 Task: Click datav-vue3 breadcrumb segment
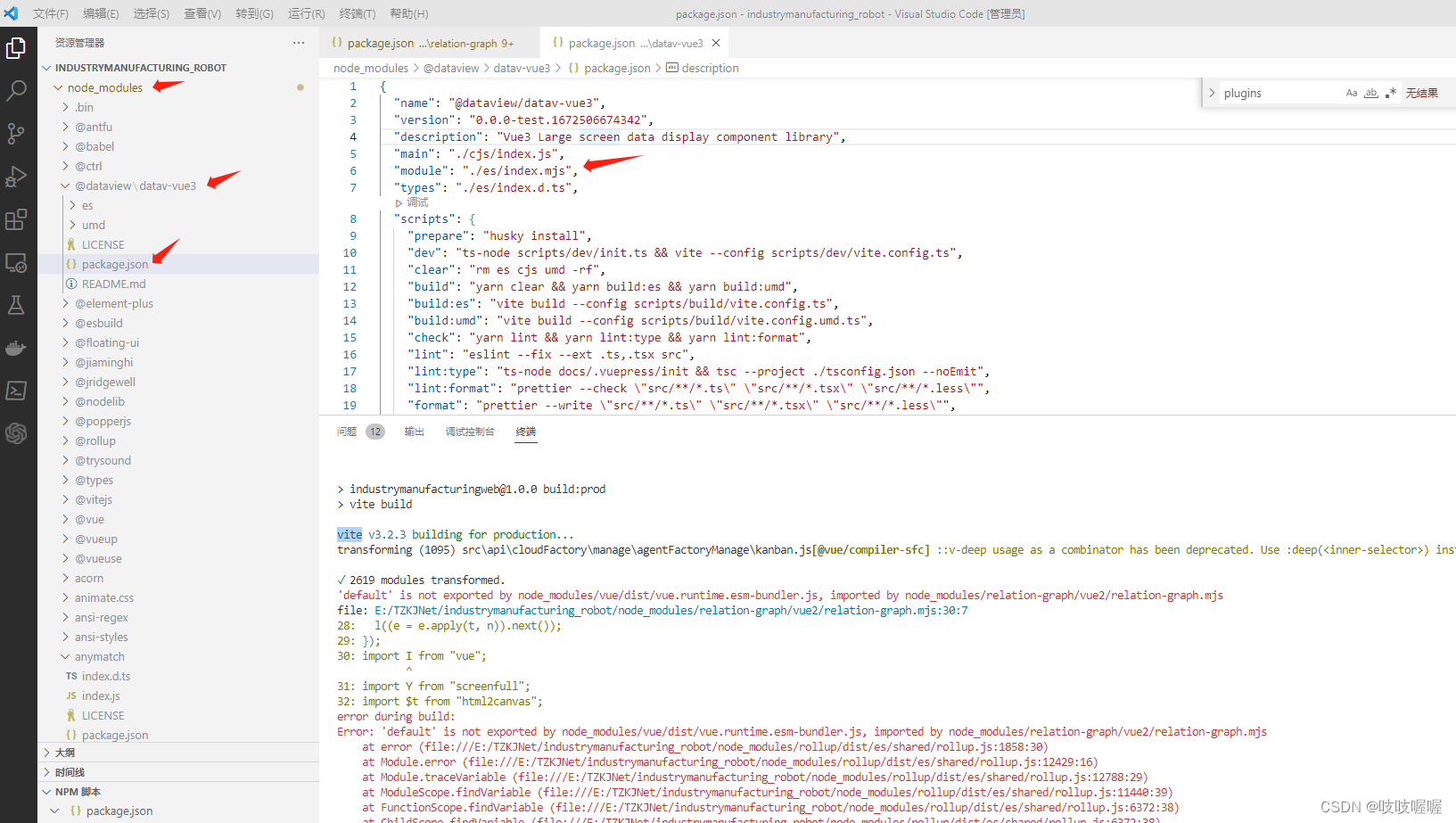point(522,68)
